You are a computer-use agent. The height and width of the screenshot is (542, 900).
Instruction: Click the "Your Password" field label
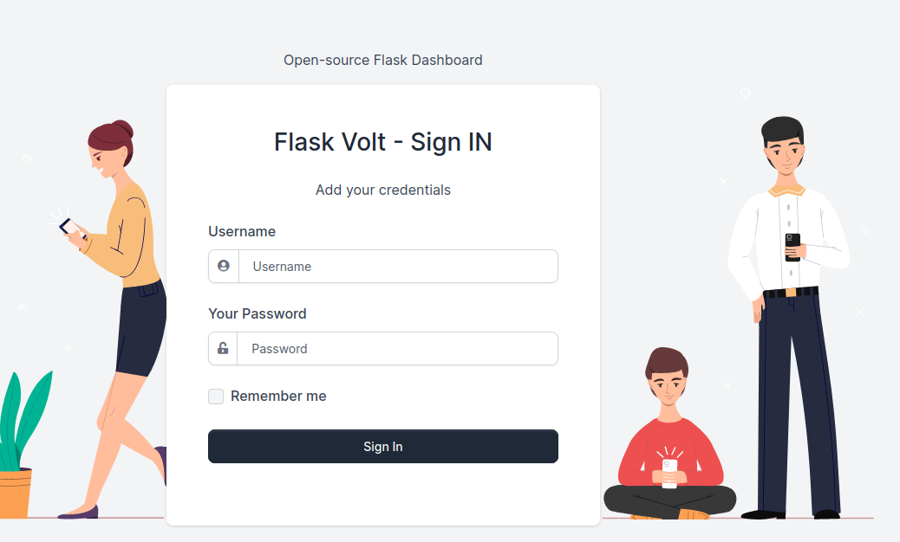coord(257,313)
